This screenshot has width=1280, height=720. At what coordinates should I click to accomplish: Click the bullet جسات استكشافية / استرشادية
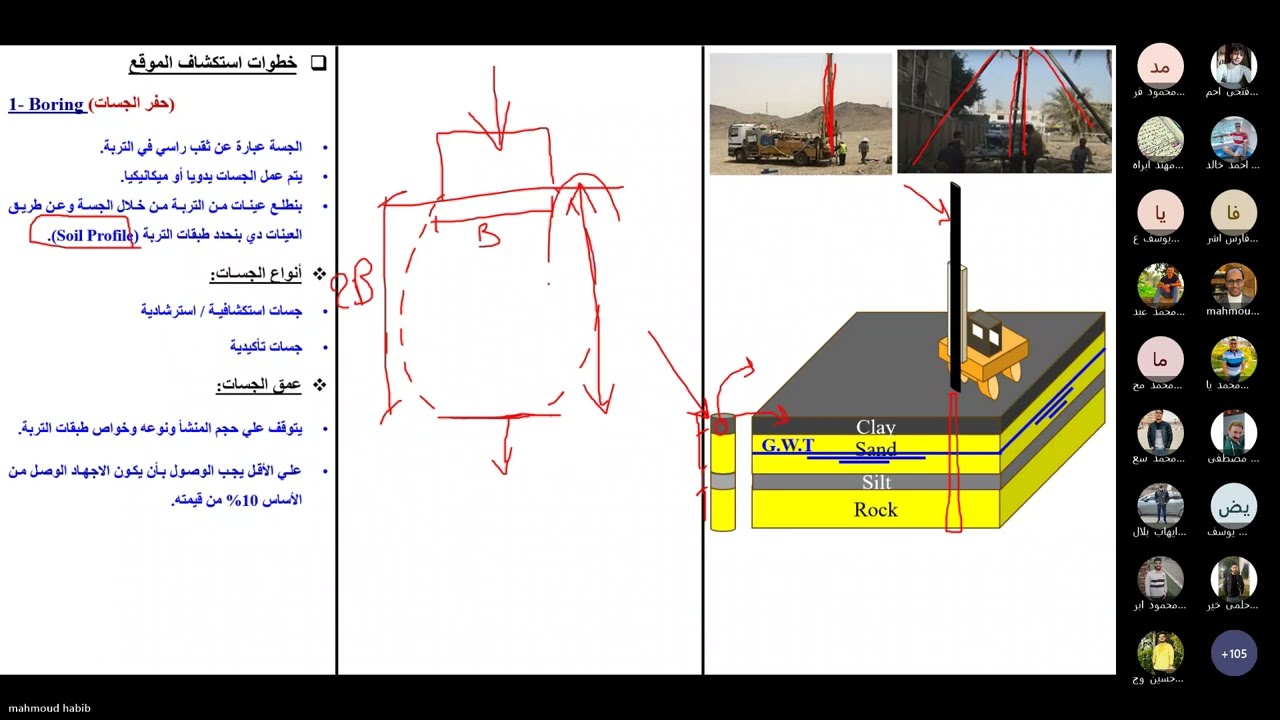click(x=221, y=311)
